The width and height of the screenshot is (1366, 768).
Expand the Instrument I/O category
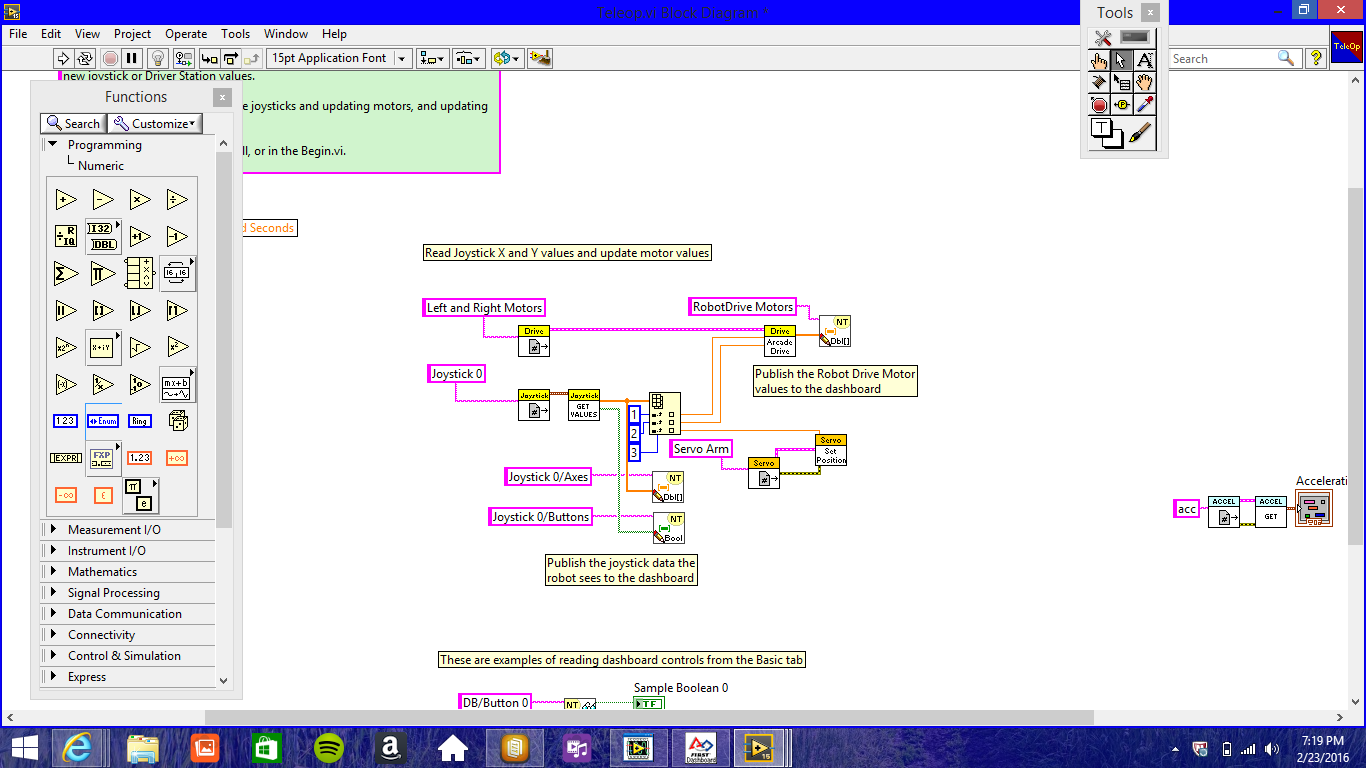point(53,550)
